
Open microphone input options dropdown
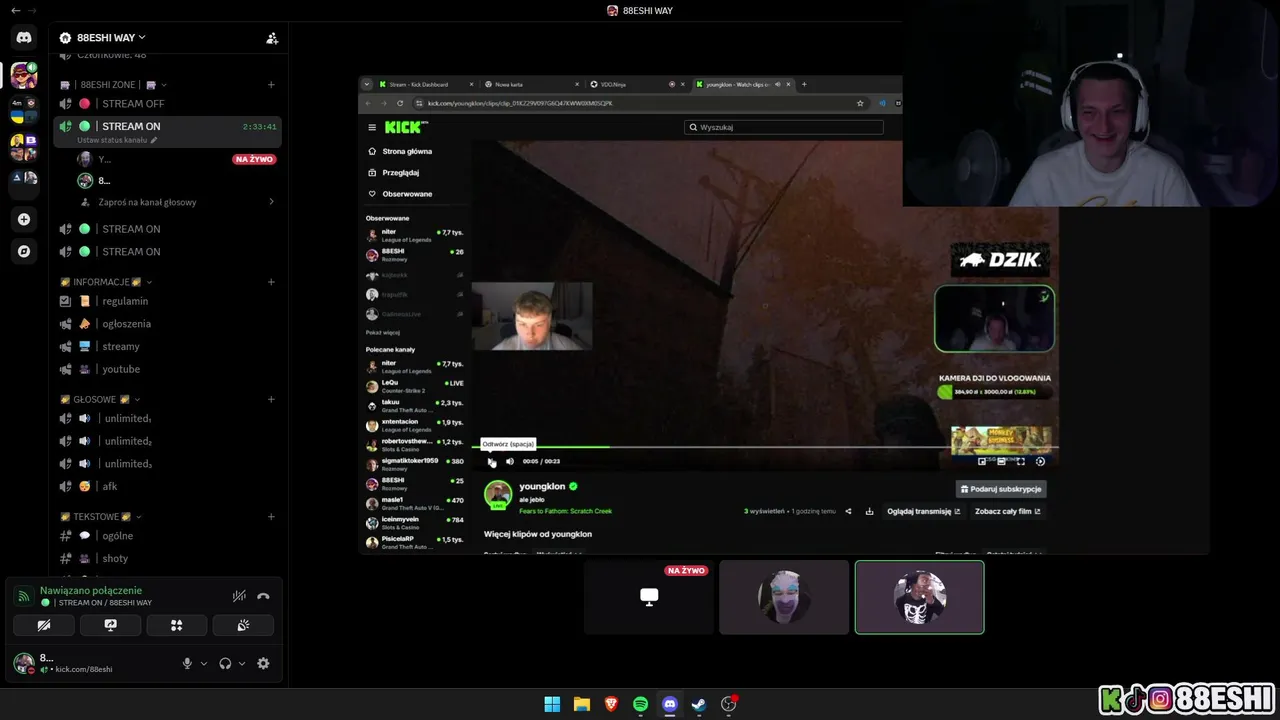[204, 663]
